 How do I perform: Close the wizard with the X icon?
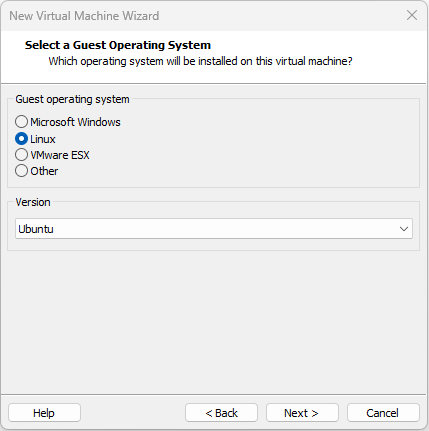point(412,15)
